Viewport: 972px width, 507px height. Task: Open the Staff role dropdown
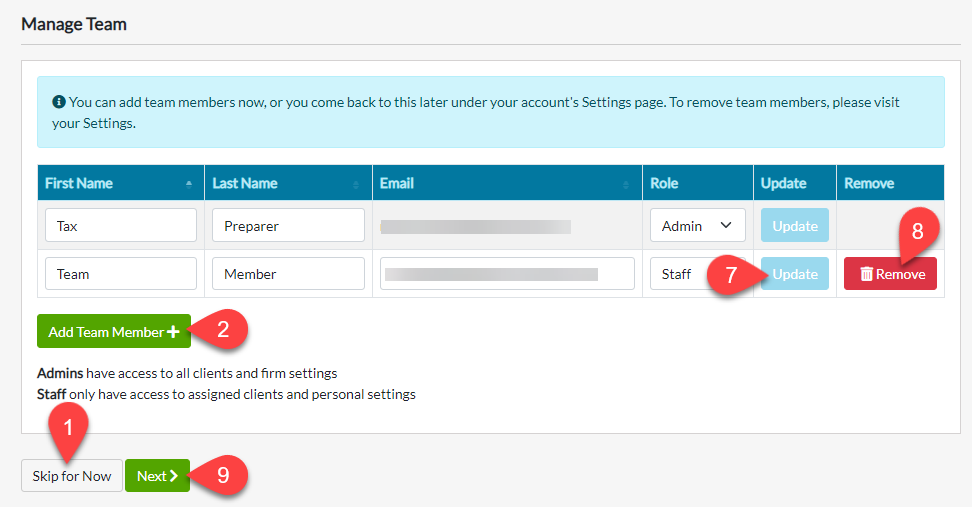point(697,274)
